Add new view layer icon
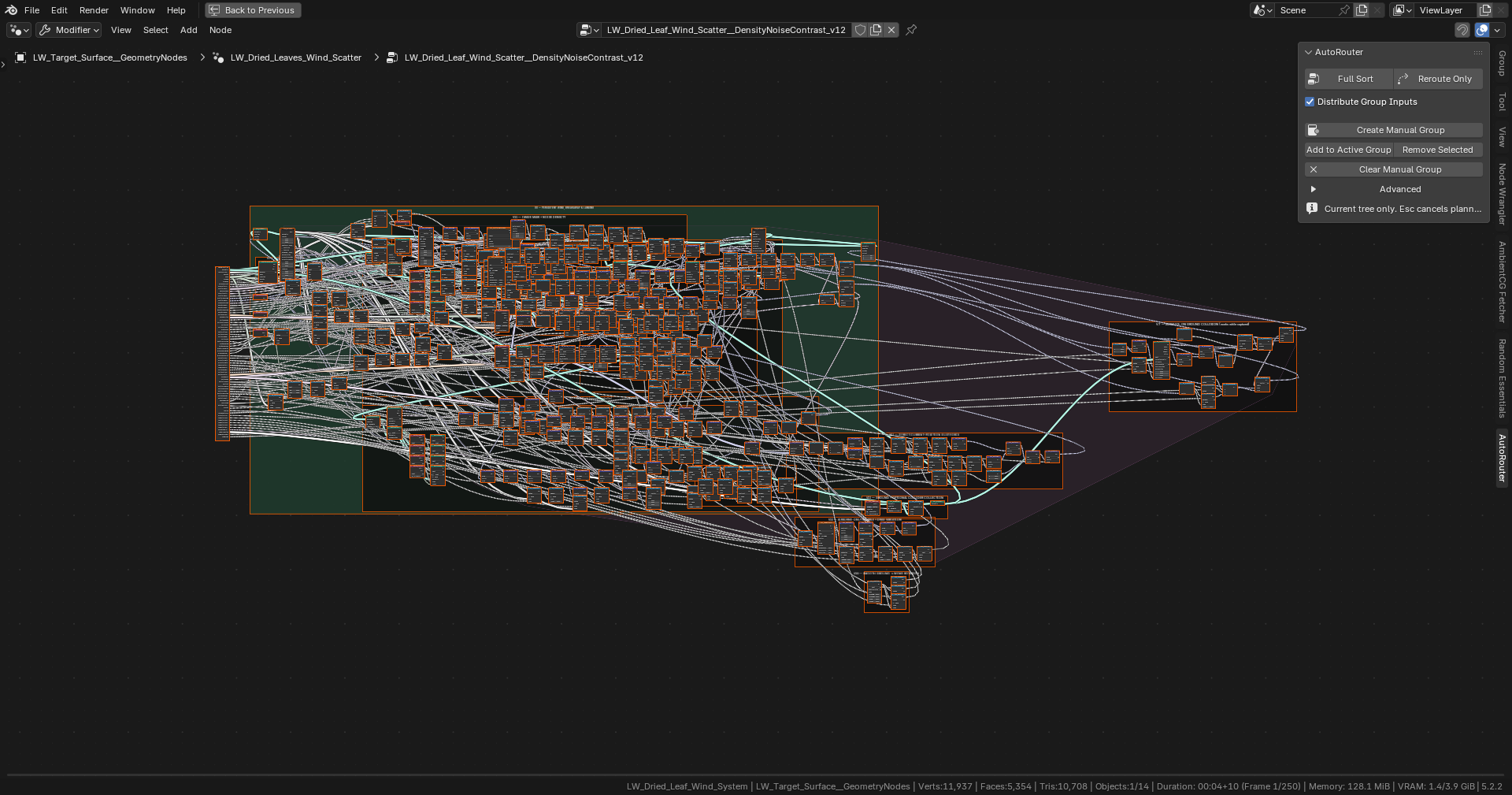This screenshot has height=795, width=1512. pyautogui.click(x=1485, y=10)
